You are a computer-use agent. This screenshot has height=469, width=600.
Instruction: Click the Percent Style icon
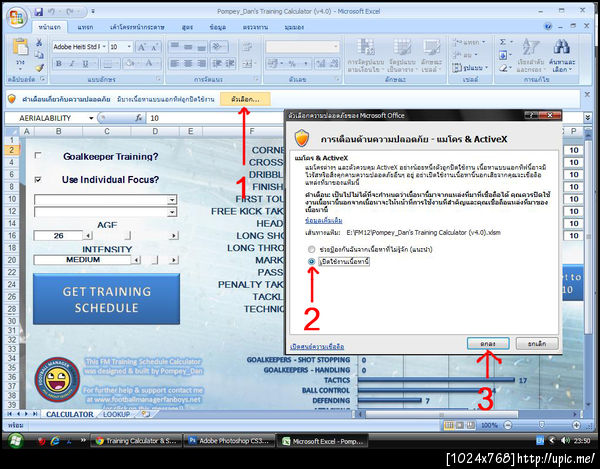292,64
